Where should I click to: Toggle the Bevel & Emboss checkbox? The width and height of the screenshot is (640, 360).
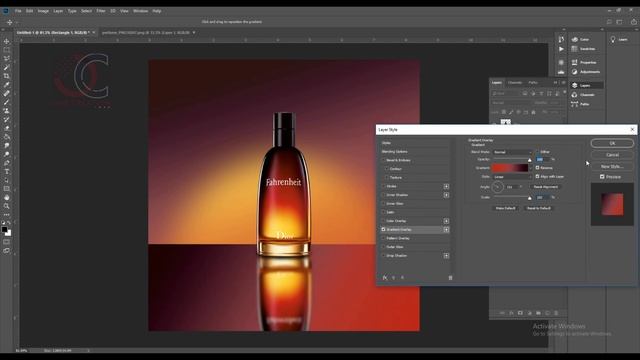383,160
